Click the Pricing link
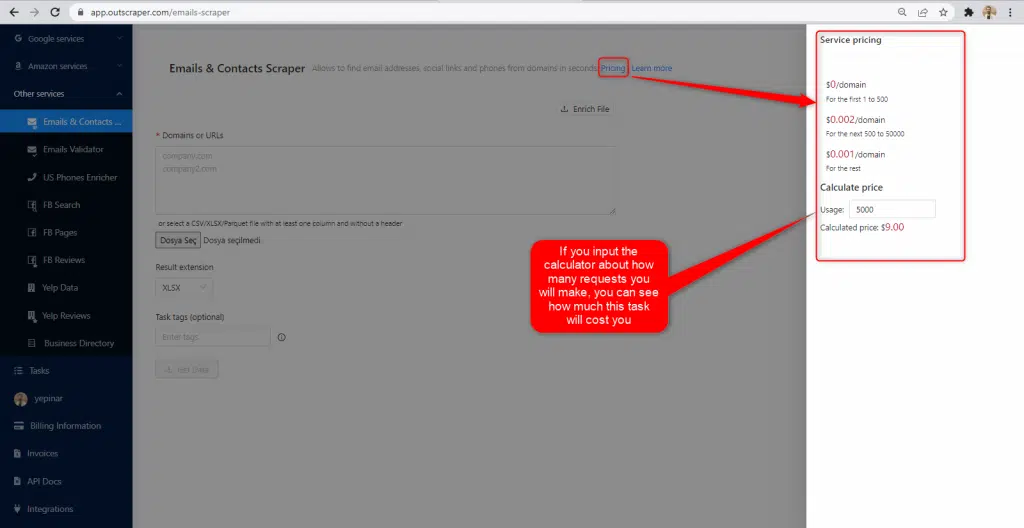The height and width of the screenshot is (528, 1024). pyautogui.click(x=613, y=68)
